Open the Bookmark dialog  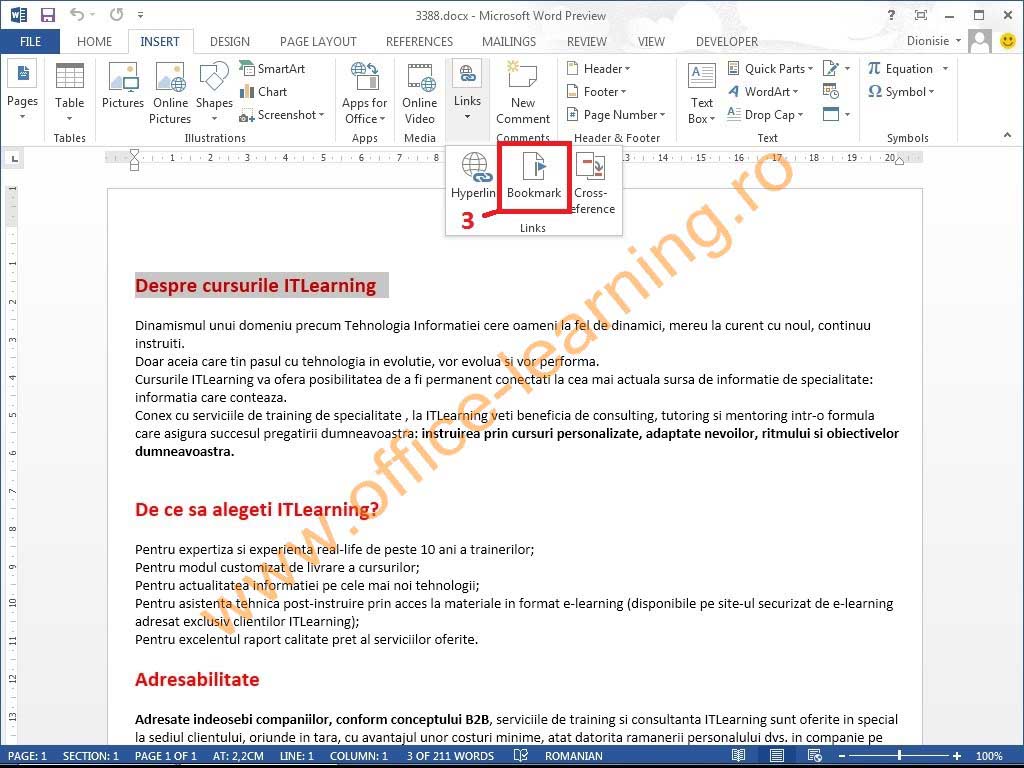pos(534,176)
